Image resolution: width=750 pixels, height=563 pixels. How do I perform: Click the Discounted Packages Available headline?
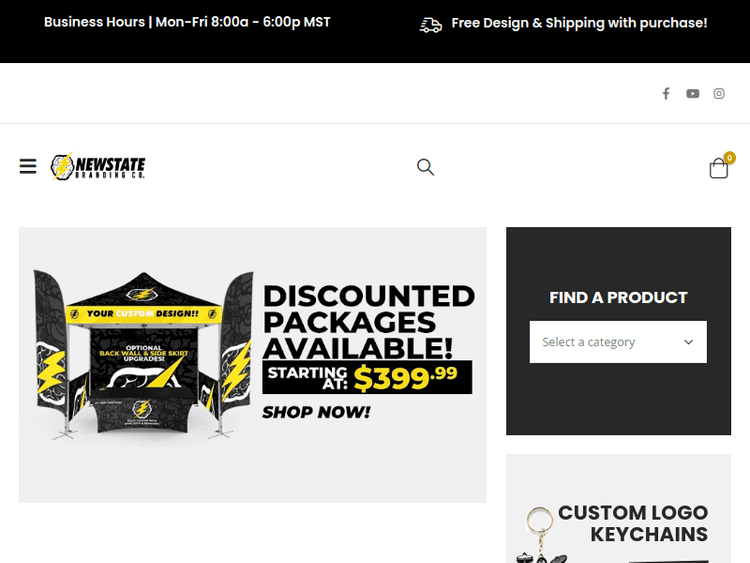pyautogui.click(x=369, y=322)
